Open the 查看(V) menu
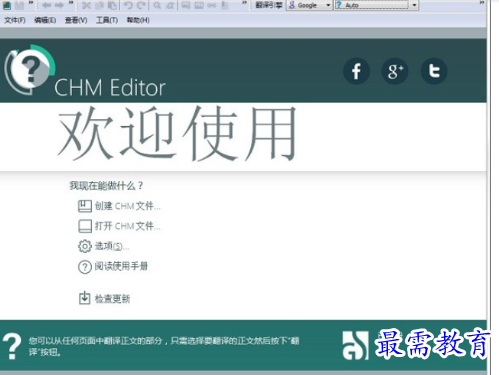The width and height of the screenshot is (499, 375). click(76, 20)
